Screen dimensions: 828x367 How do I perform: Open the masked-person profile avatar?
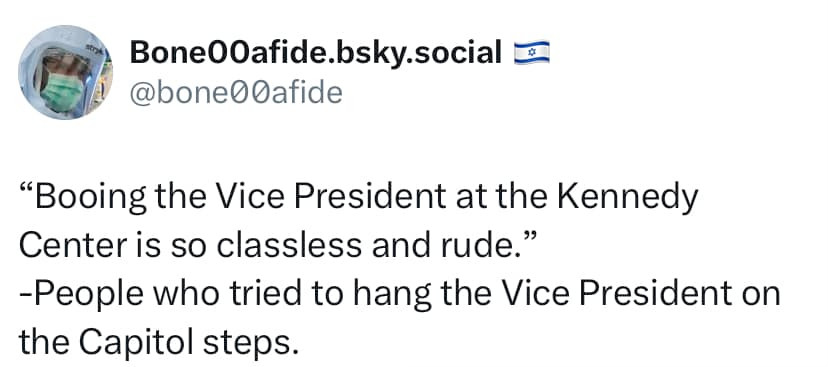(x=65, y=72)
